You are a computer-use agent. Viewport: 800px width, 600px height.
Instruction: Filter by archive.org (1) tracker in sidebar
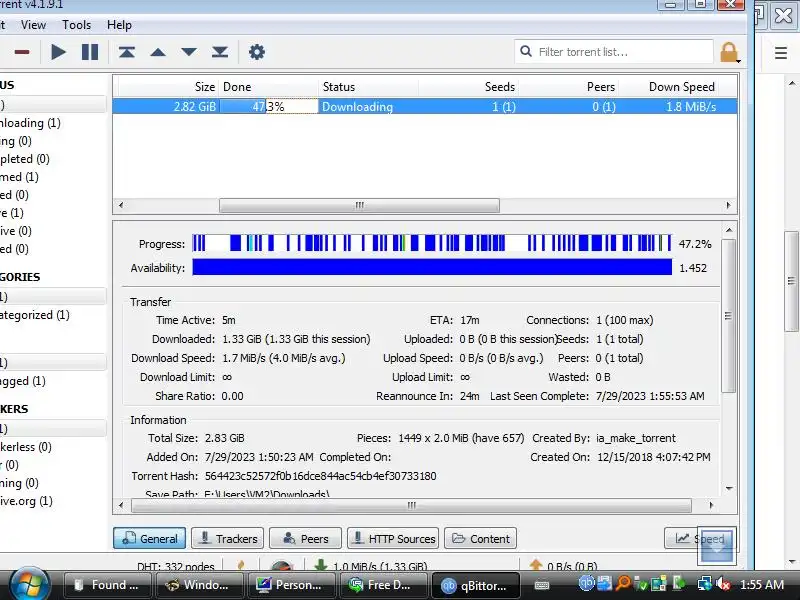[26, 501]
